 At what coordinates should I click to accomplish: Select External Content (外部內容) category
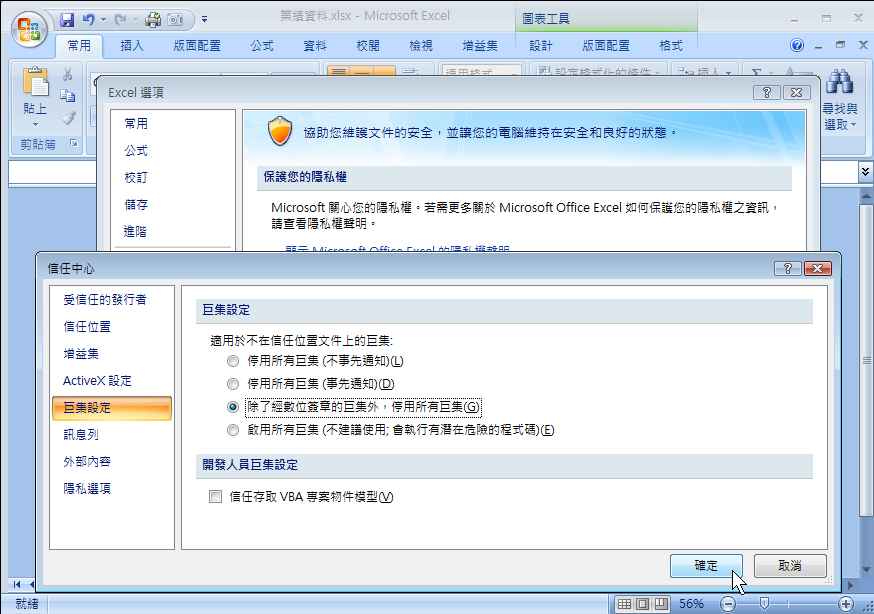pos(87,461)
